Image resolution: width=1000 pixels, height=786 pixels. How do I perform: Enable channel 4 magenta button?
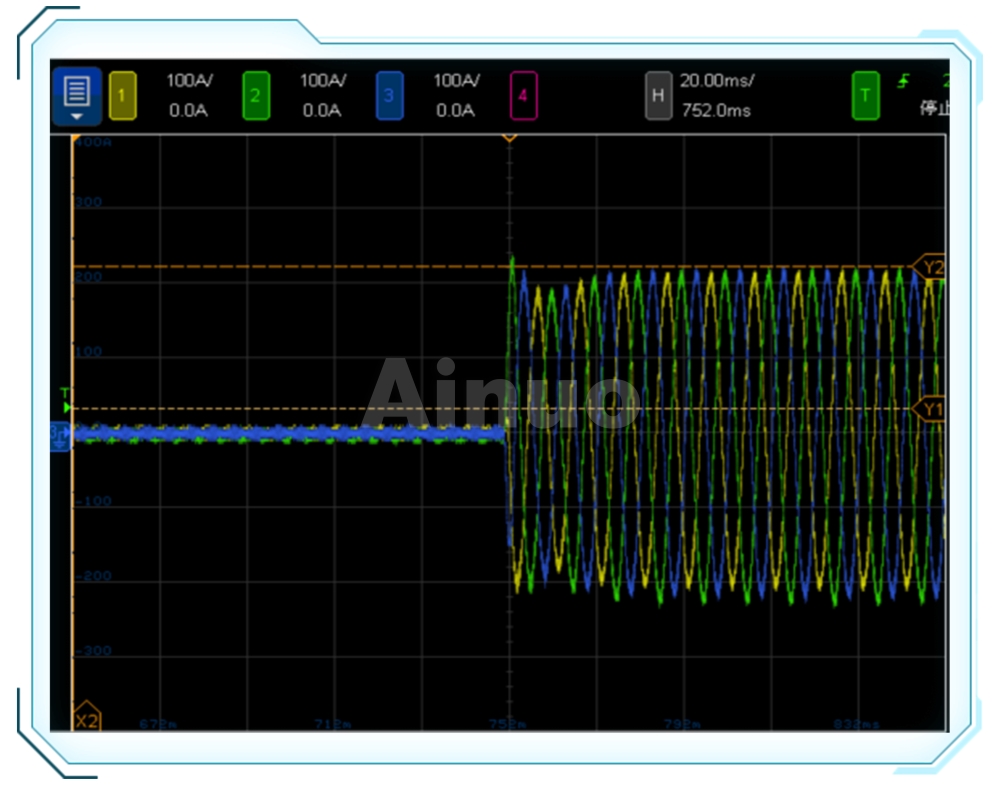point(523,96)
